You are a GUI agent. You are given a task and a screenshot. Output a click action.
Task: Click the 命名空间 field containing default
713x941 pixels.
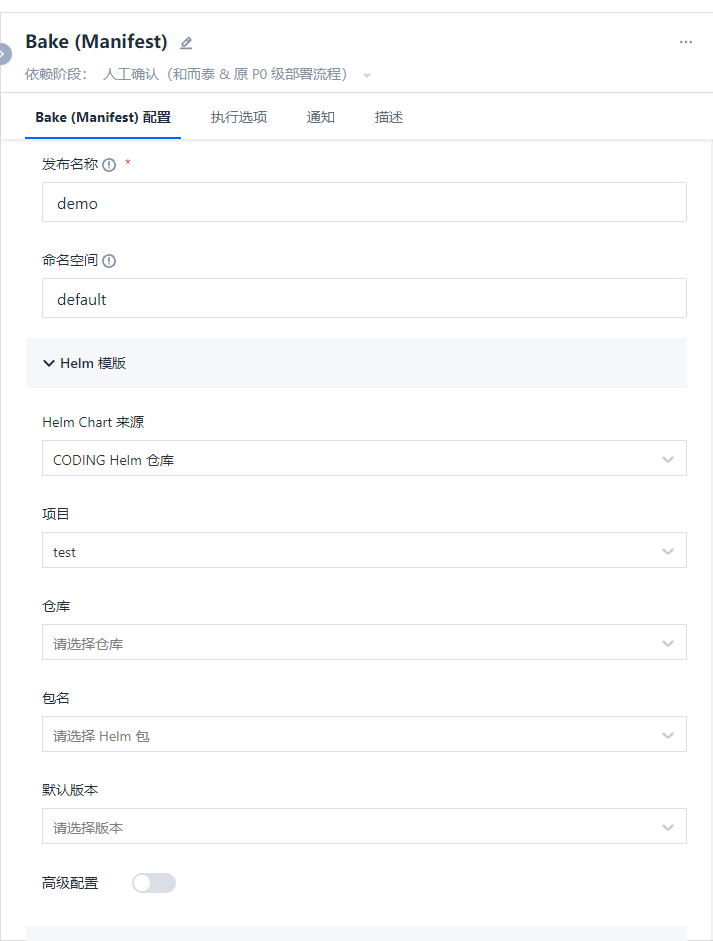click(364, 298)
